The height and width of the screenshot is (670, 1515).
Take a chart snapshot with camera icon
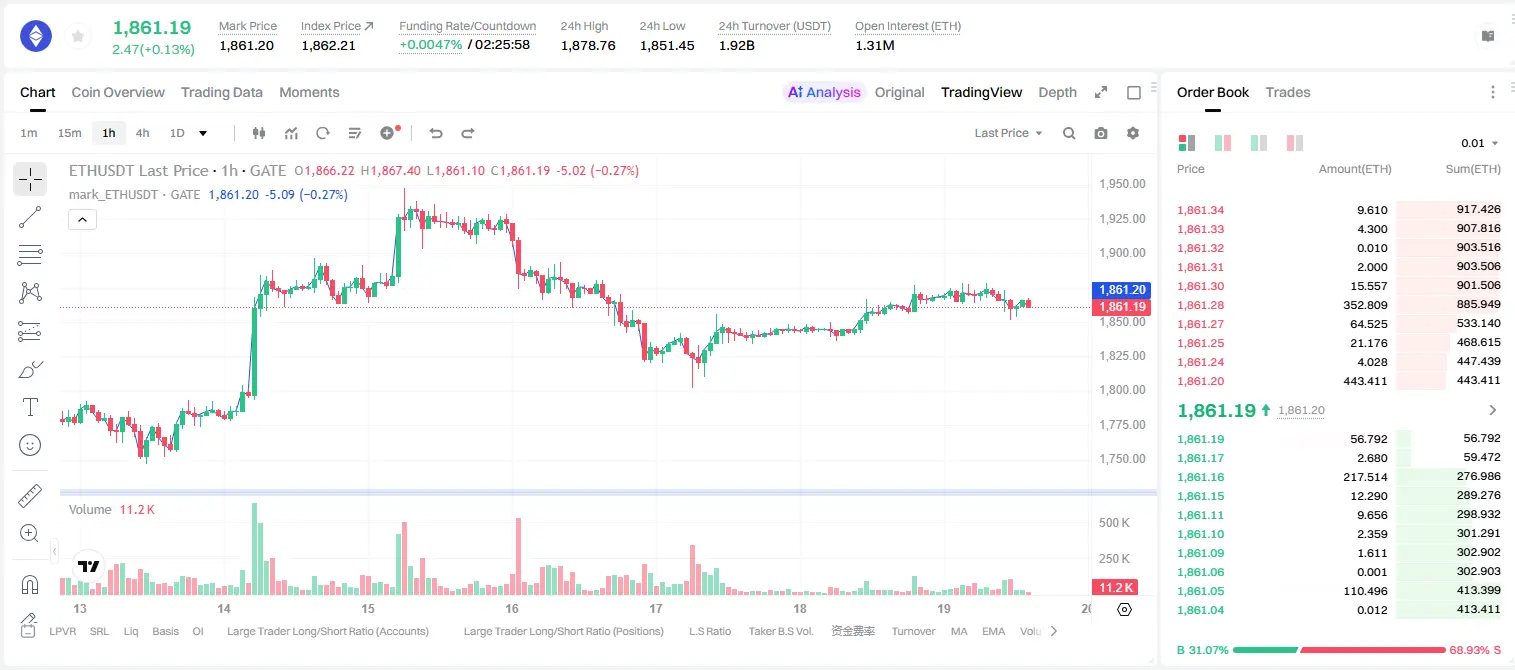[x=1101, y=133]
